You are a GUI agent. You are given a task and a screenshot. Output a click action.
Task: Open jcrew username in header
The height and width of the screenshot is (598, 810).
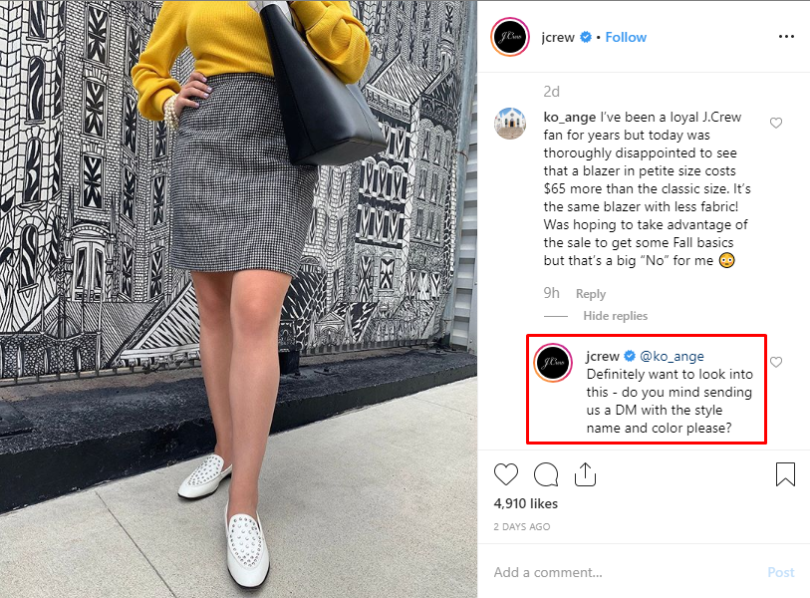557,37
